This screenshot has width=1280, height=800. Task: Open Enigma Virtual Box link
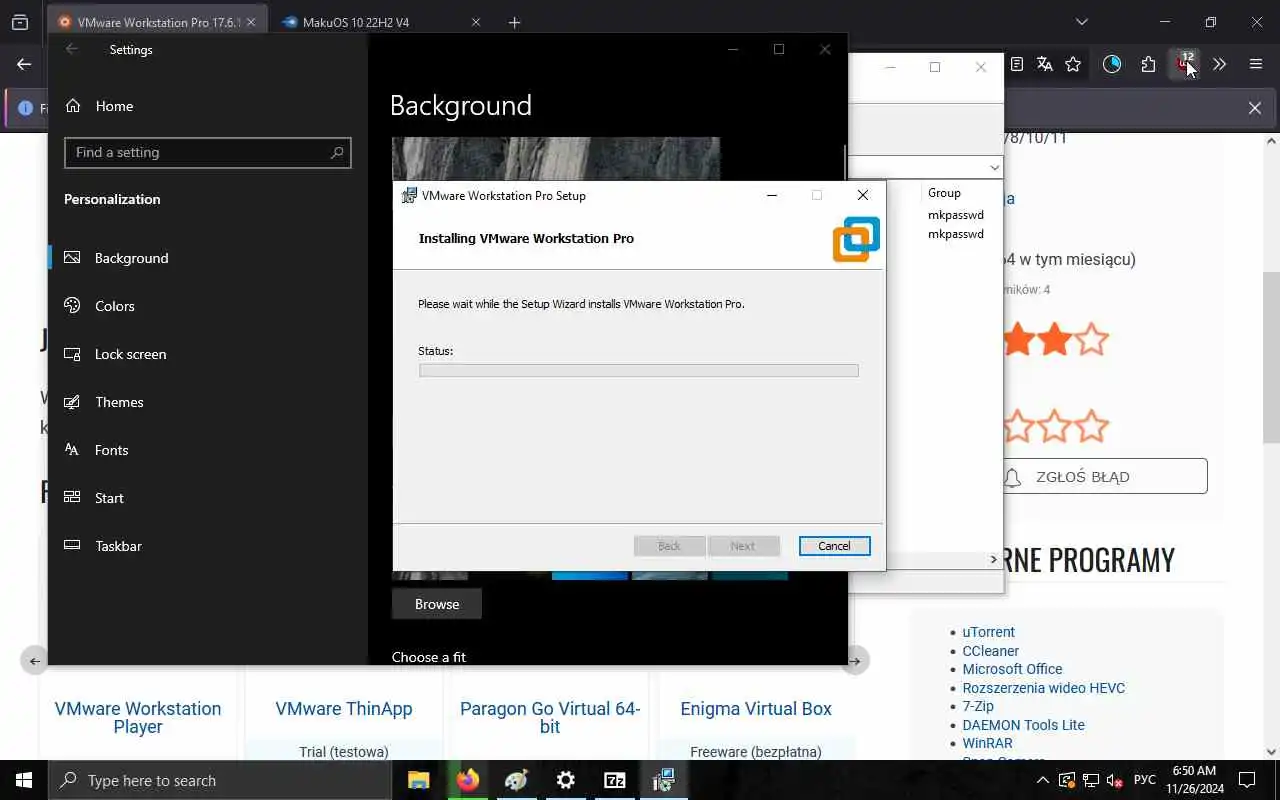pos(756,708)
